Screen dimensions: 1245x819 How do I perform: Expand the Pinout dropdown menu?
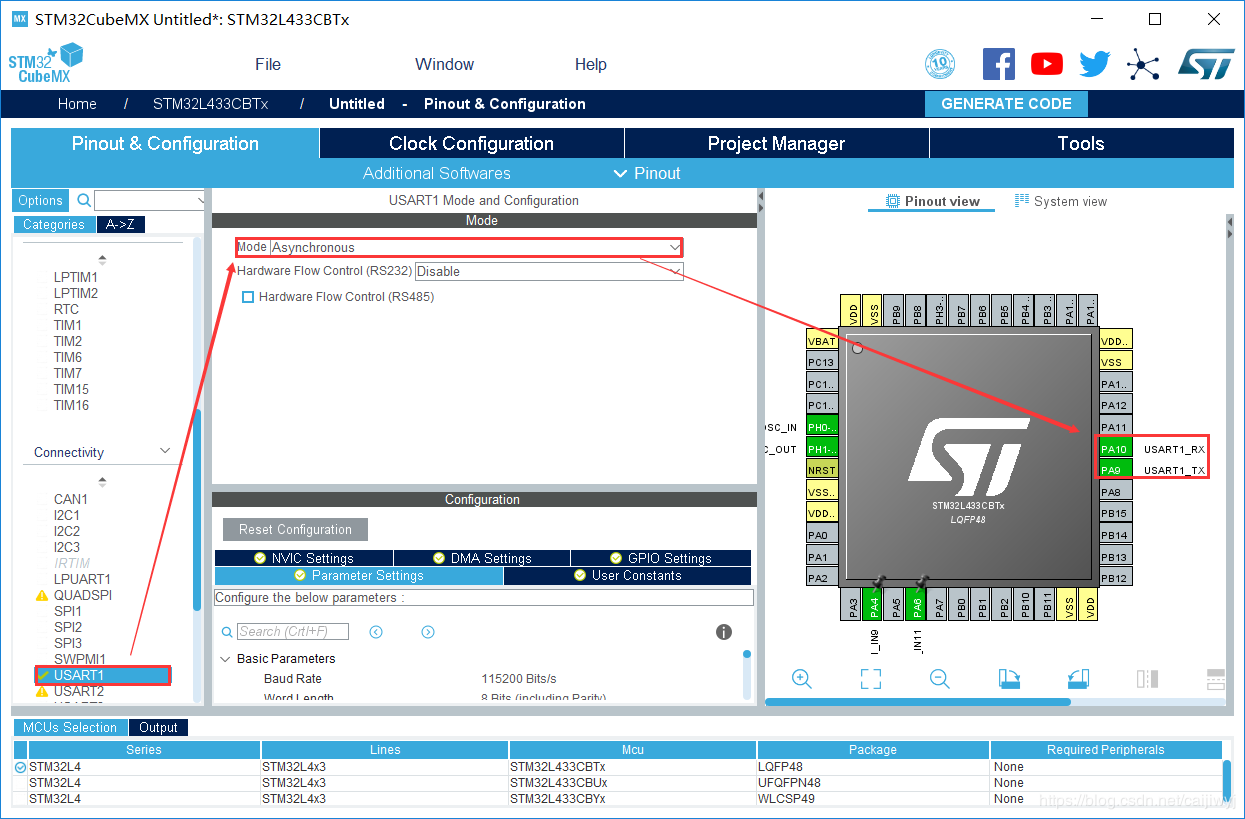(646, 173)
